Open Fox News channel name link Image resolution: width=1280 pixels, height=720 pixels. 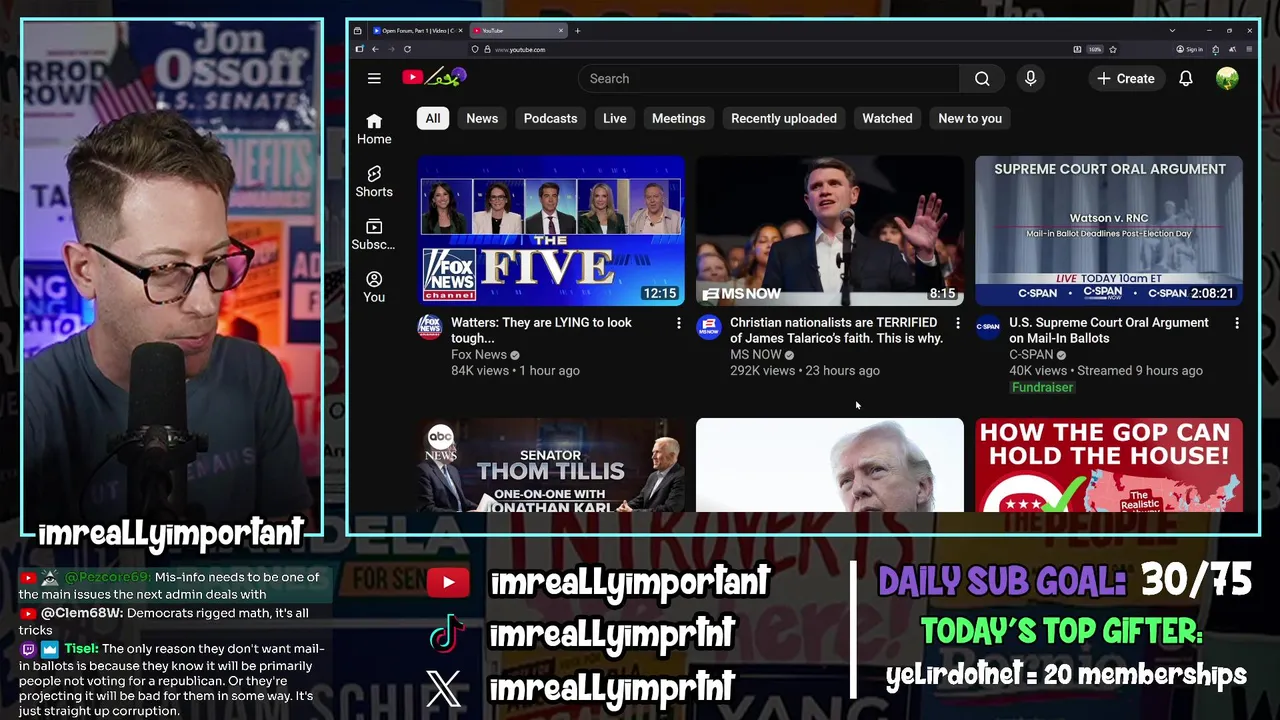(479, 355)
